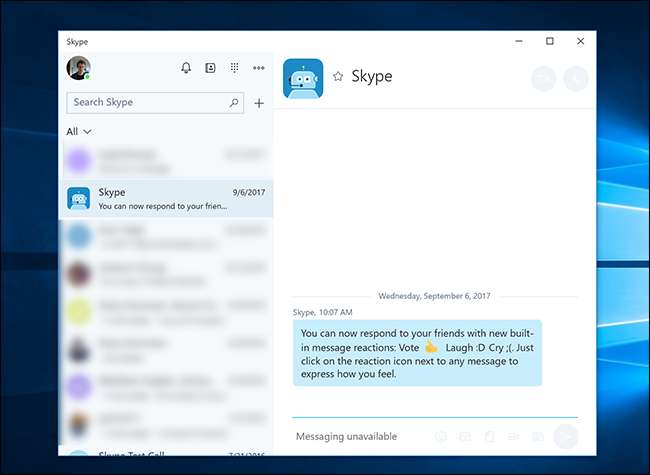This screenshot has width=650, height=475.
Task: Click the message about built-in message reactions
Action: pos(417,353)
